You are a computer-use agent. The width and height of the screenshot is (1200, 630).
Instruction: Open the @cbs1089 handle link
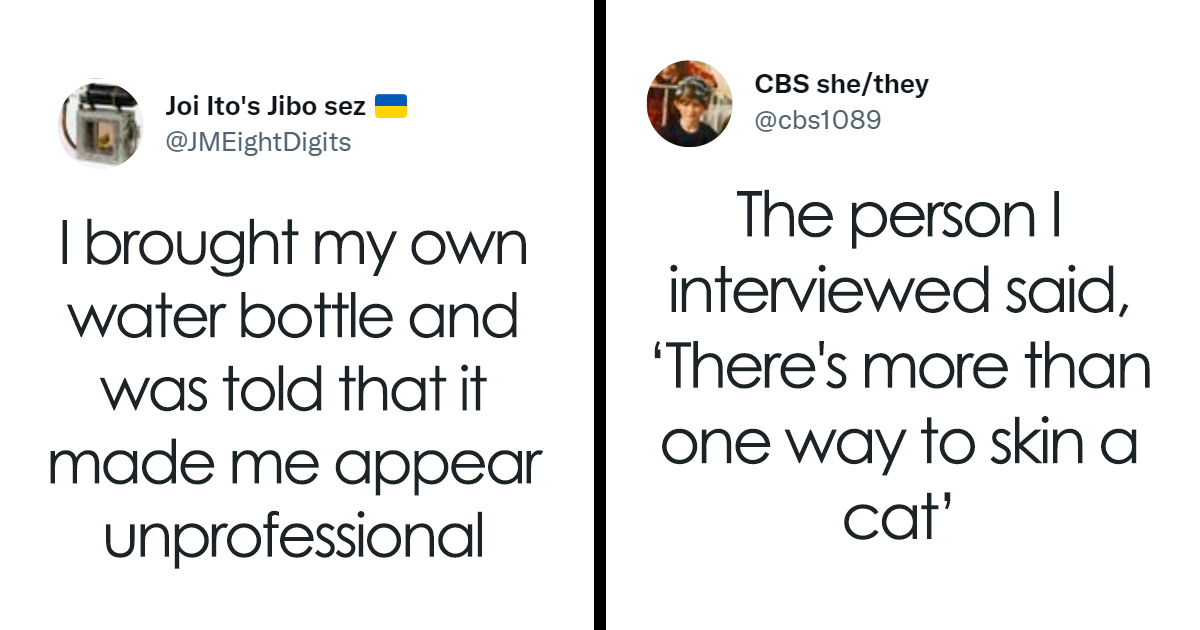coord(818,121)
